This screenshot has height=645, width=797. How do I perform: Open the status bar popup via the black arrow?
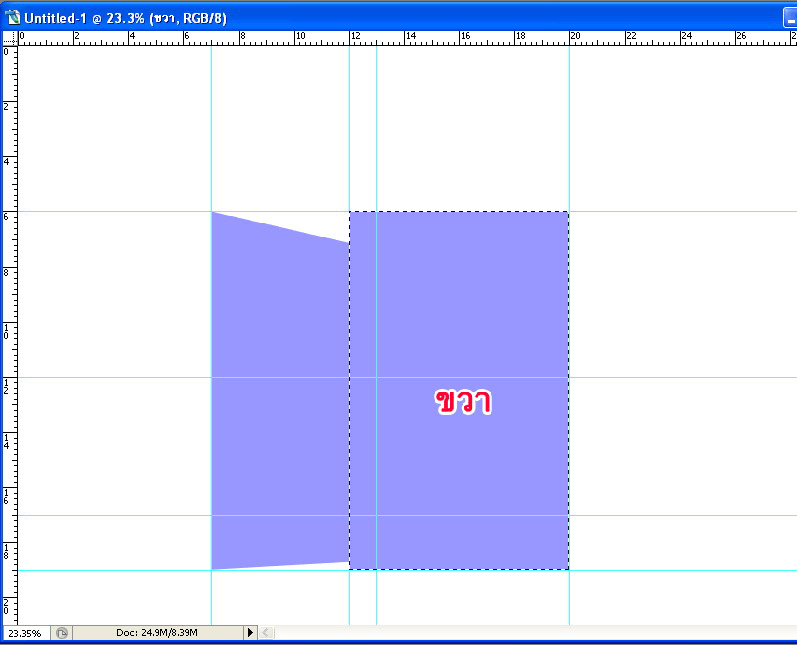[250, 633]
